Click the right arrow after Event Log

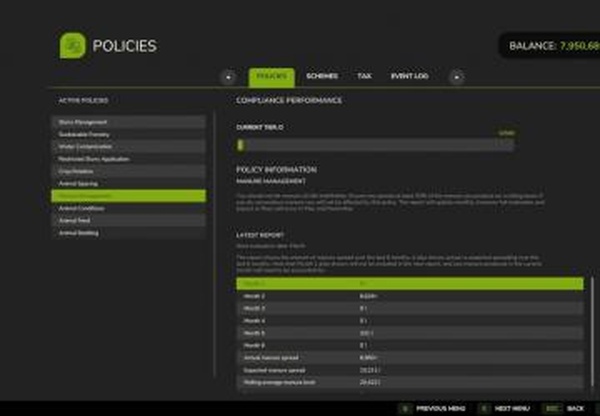[x=457, y=77]
